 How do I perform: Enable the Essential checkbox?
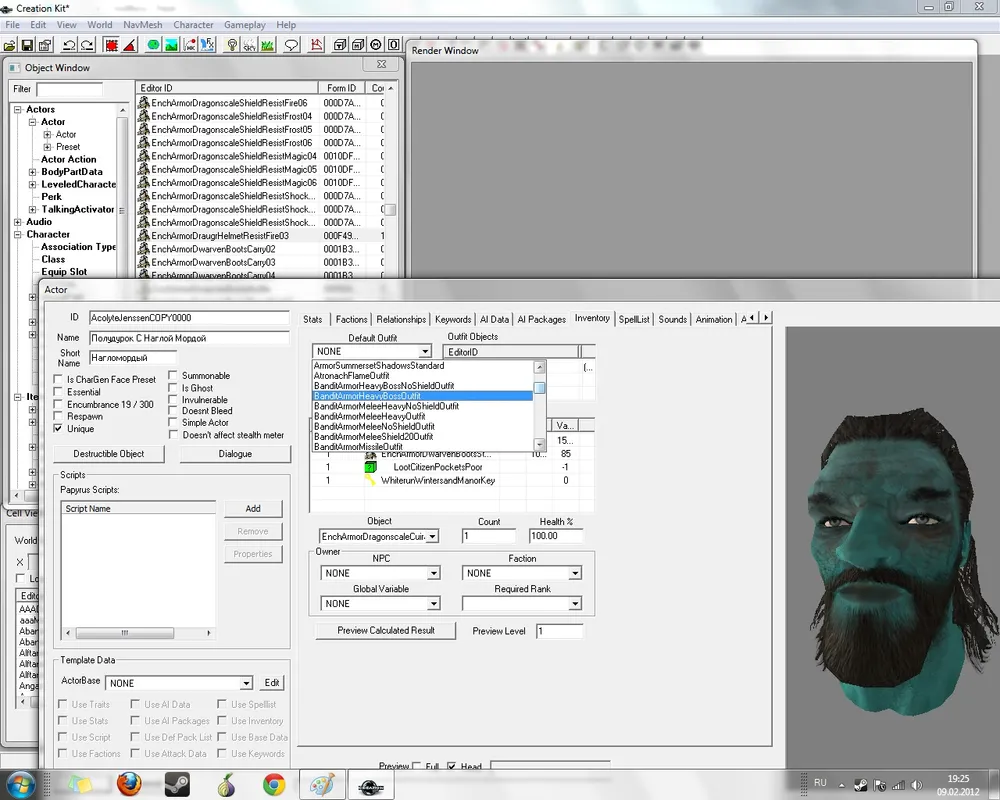pos(59,393)
